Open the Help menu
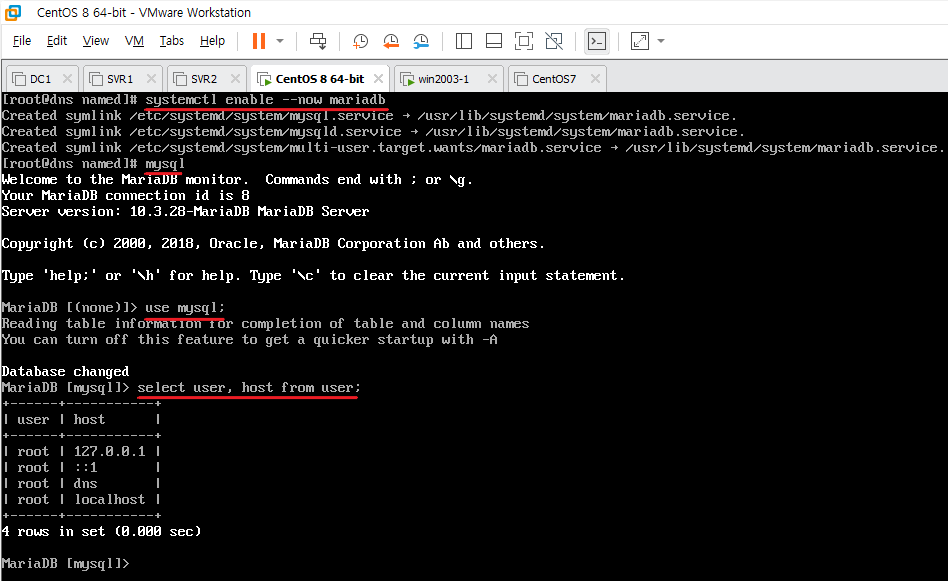The width and height of the screenshot is (948, 581). click(x=212, y=41)
